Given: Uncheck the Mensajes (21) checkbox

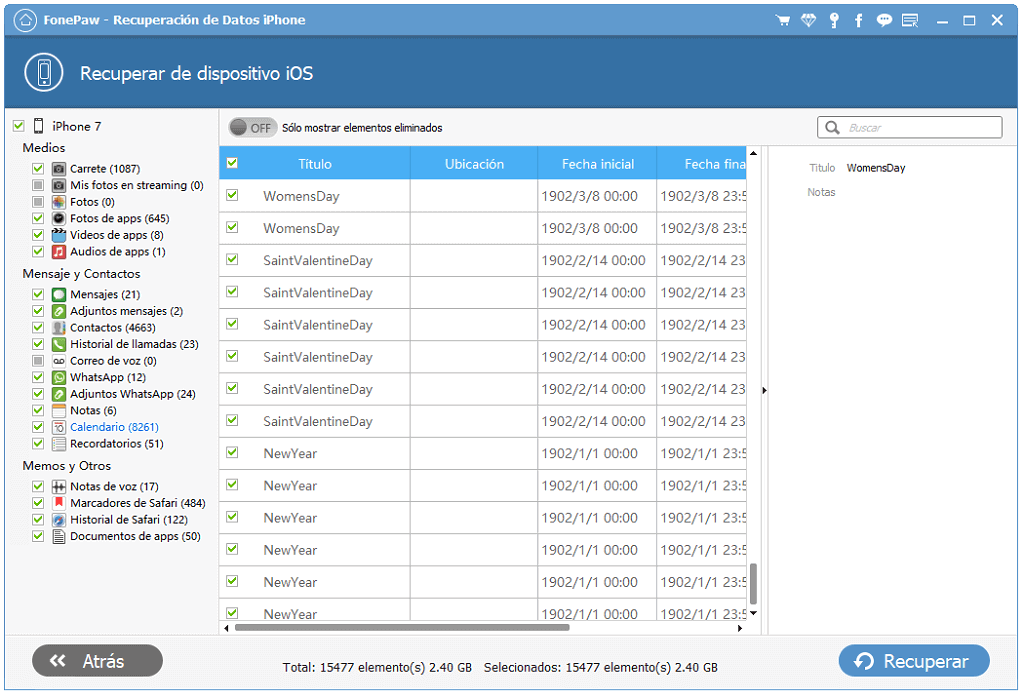Looking at the screenshot, I should click(x=38, y=295).
